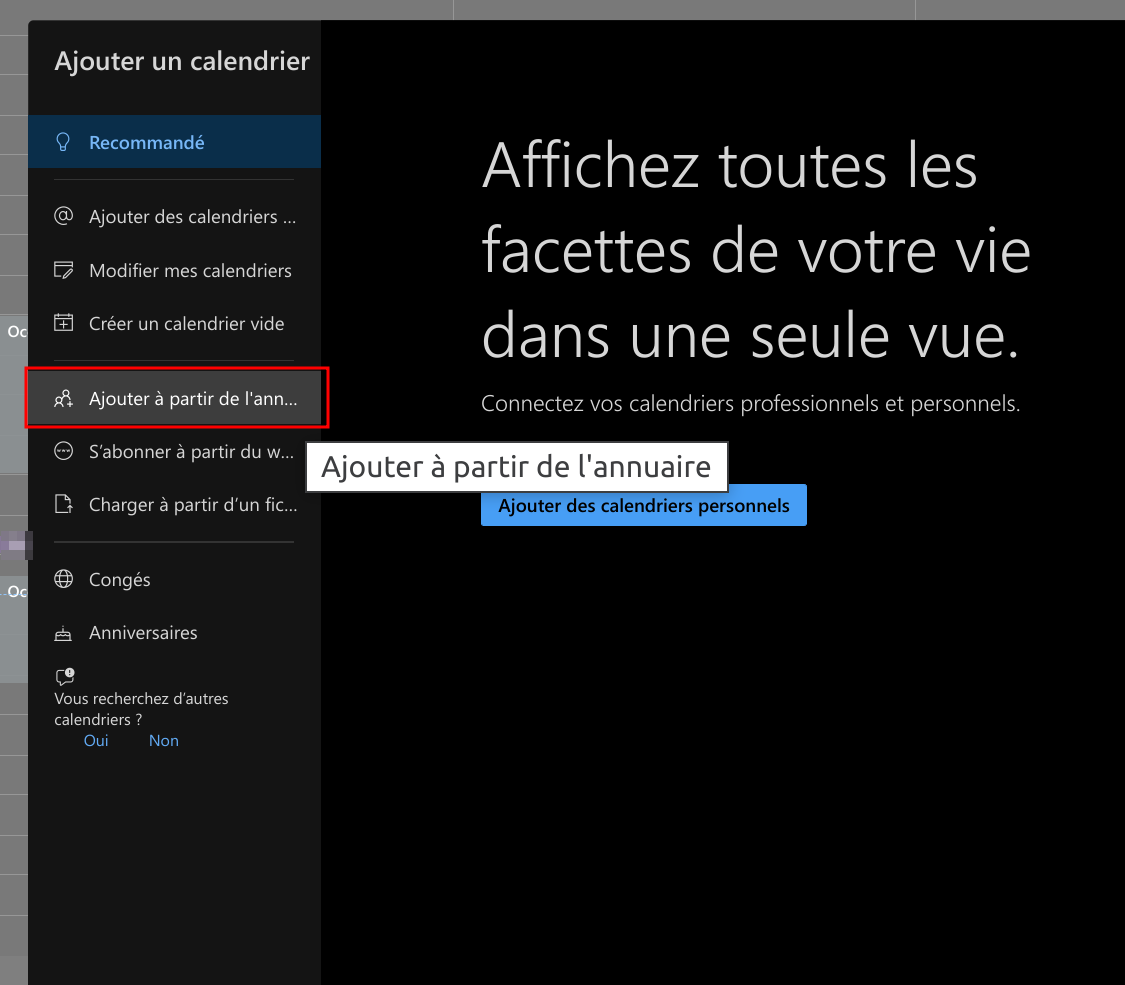The height and width of the screenshot is (985, 1125).
Task: Answer "Non" to other calendars question
Action: click(x=163, y=740)
